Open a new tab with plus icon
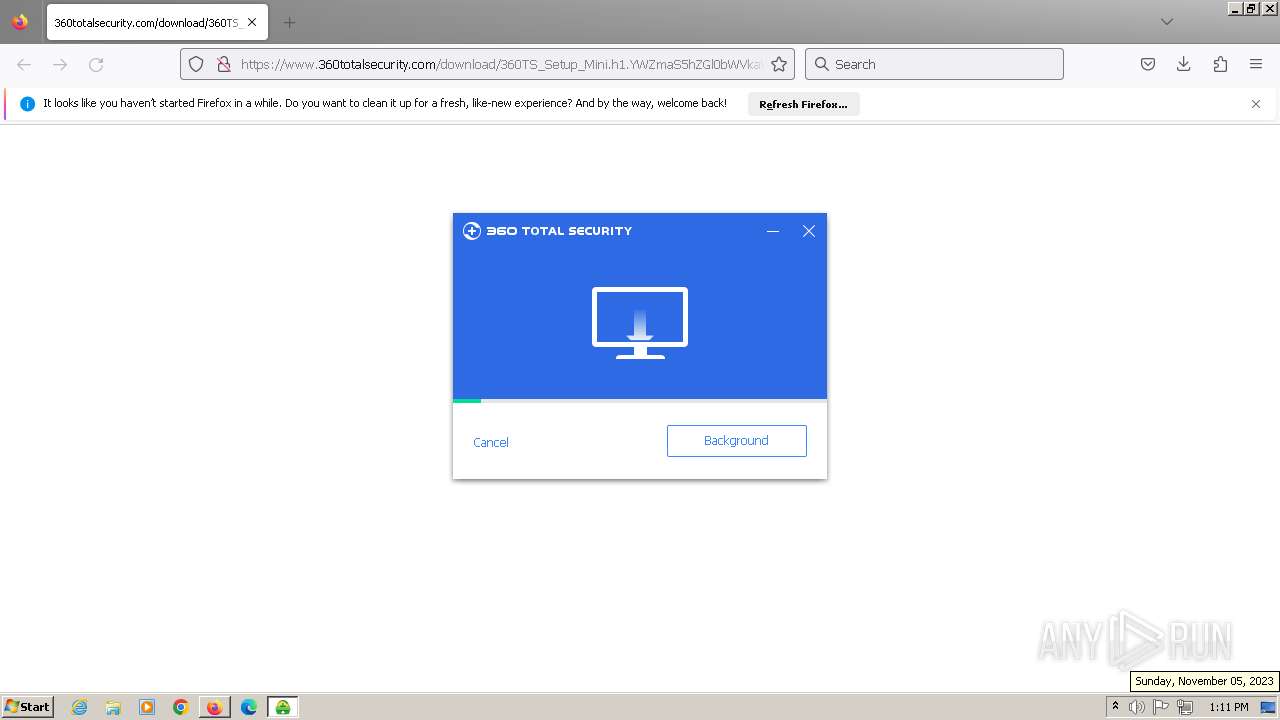 tap(289, 22)
